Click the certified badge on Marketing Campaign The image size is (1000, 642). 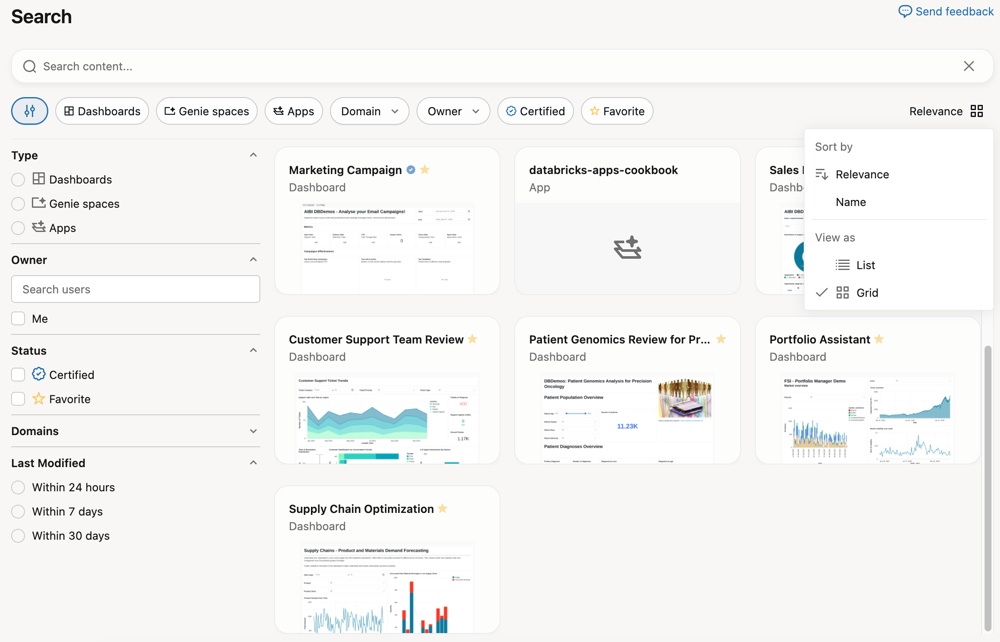(x=410, y=170)
